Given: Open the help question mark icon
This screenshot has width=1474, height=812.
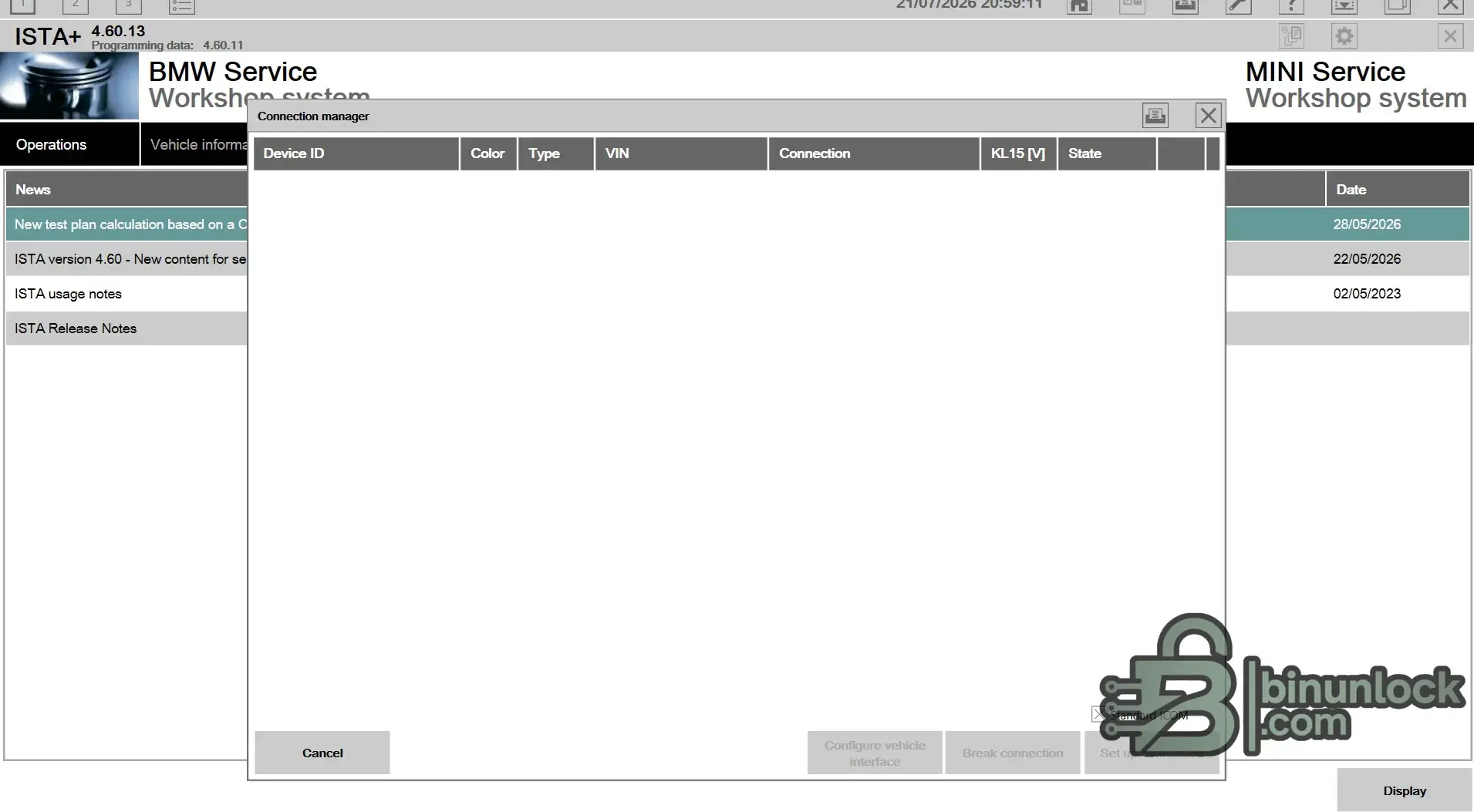Looking at the screenshot, I should [x=1291, y=6].
